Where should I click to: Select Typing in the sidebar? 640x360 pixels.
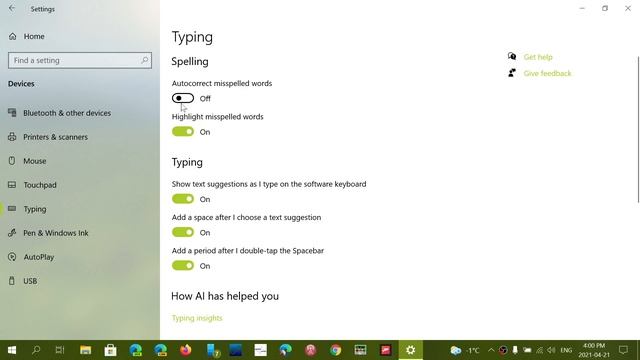click(x=27, y=209)
